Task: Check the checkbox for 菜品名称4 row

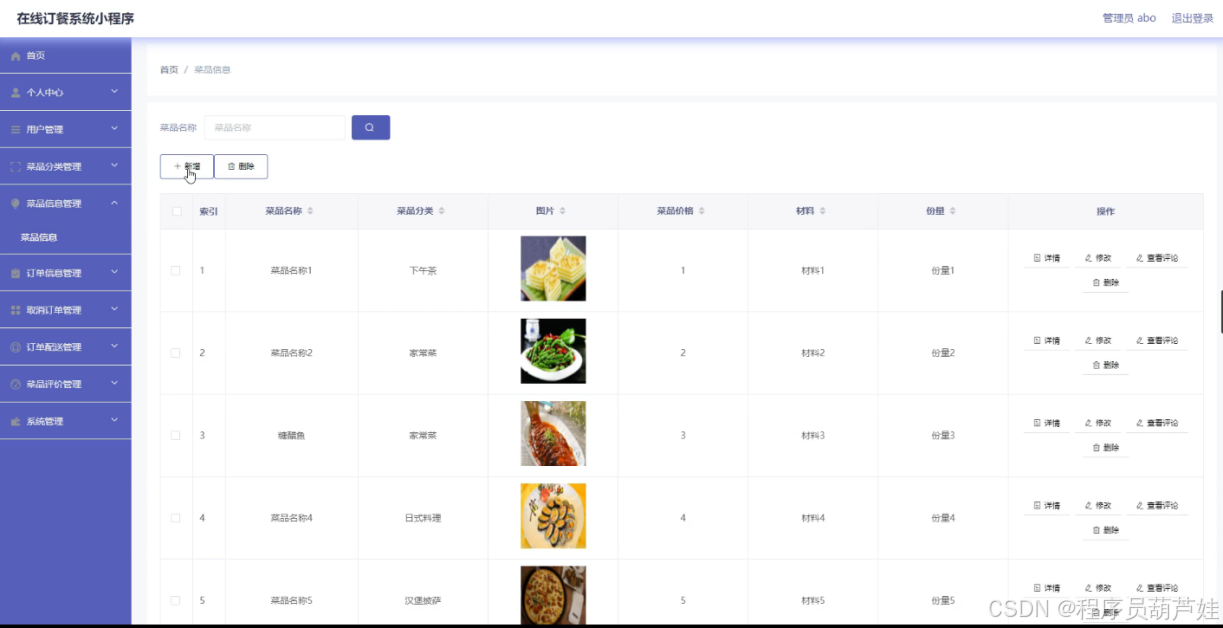Action: (x=176, y=518)
